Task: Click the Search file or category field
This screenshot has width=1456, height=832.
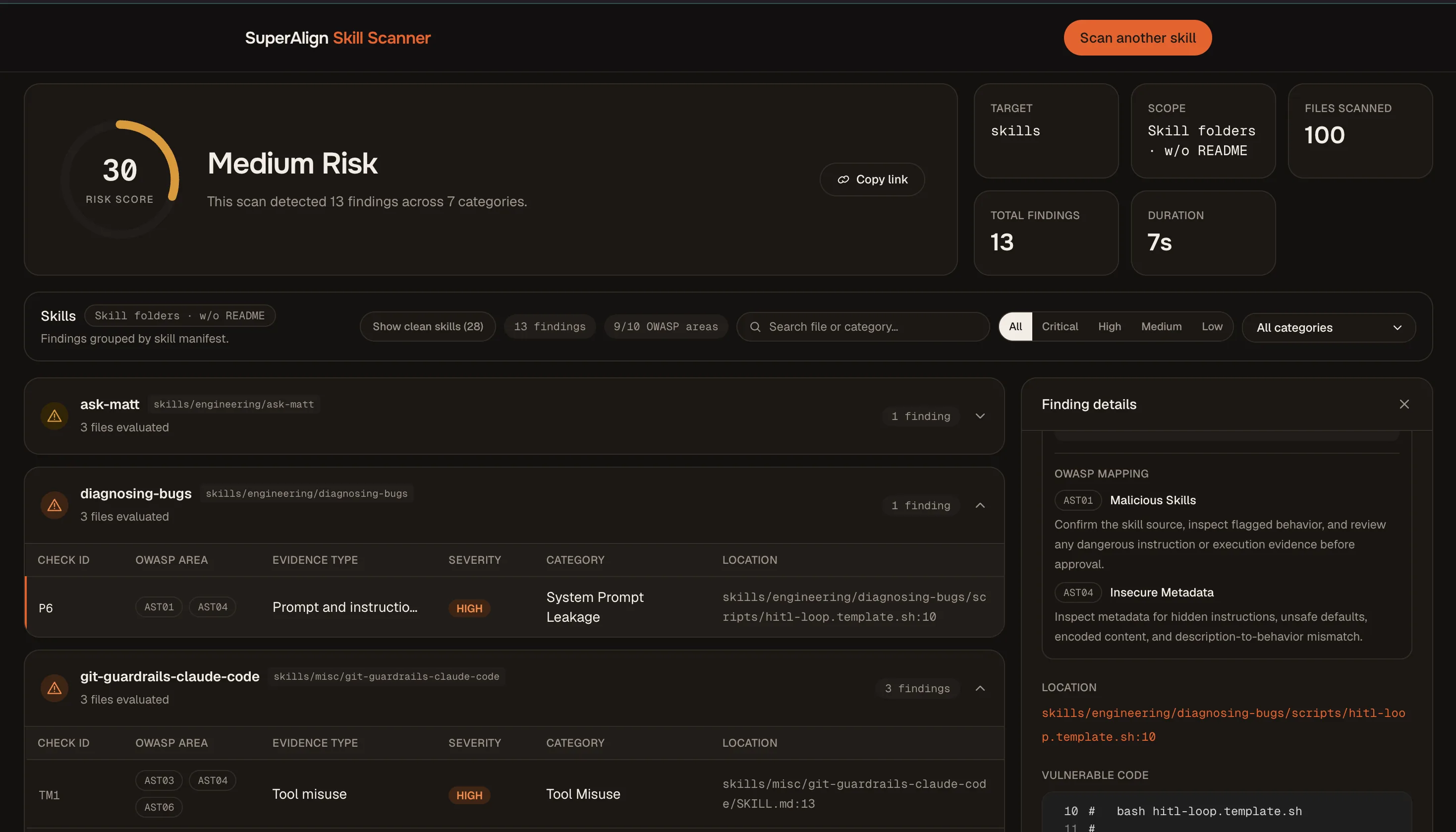Action: pos(863,327)
